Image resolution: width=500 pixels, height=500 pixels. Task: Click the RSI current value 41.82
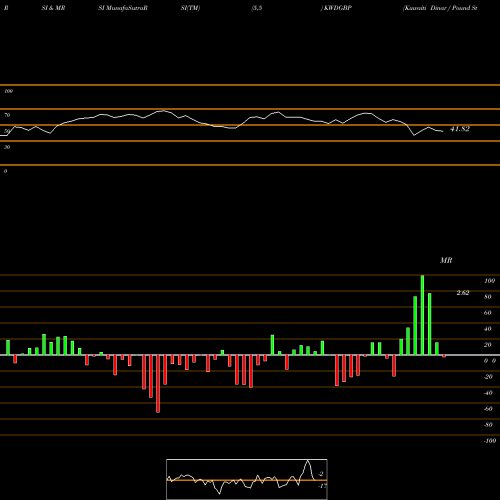tap(460, 129)
